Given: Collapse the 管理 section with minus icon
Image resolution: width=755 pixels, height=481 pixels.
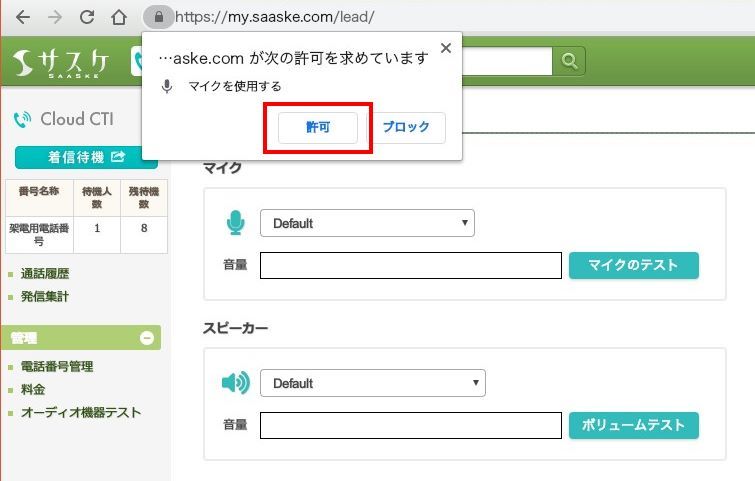Looking at the screenshot, I should click(147, 338).
